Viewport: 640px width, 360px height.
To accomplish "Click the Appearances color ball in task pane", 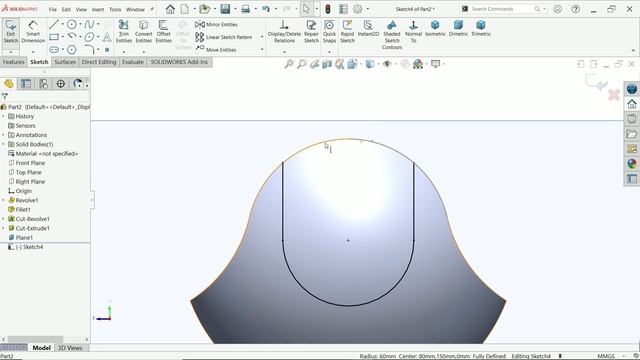I will (632, 164).
